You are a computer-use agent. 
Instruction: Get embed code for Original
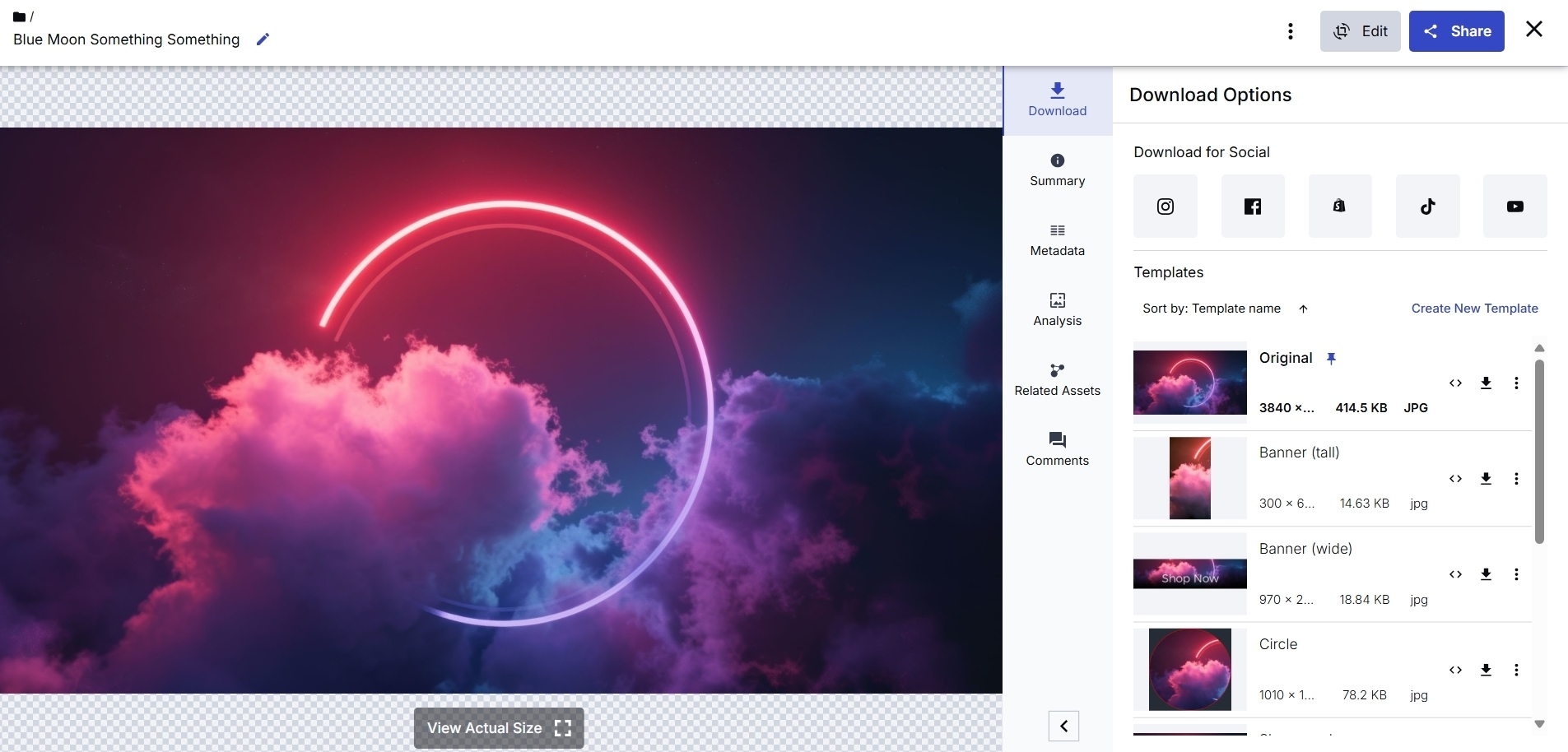(x=1455, y=383)
